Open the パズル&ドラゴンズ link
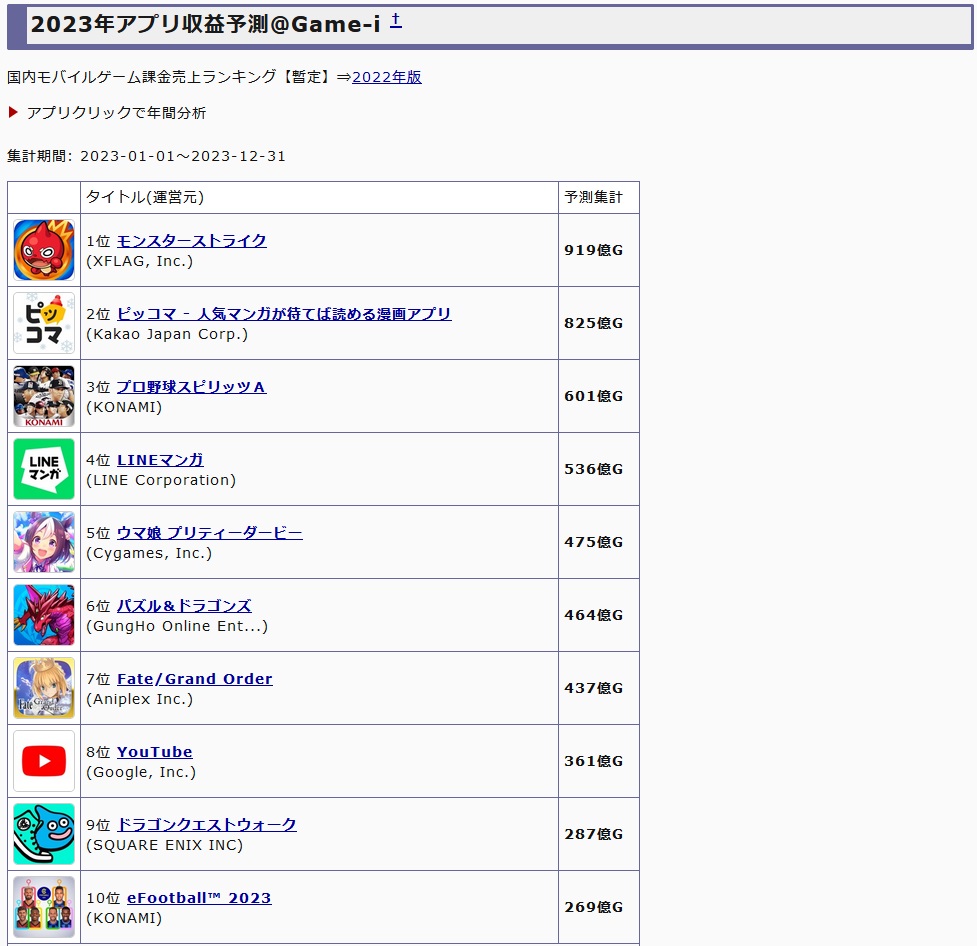Screen dimensions: 977x946 (184, 605)
